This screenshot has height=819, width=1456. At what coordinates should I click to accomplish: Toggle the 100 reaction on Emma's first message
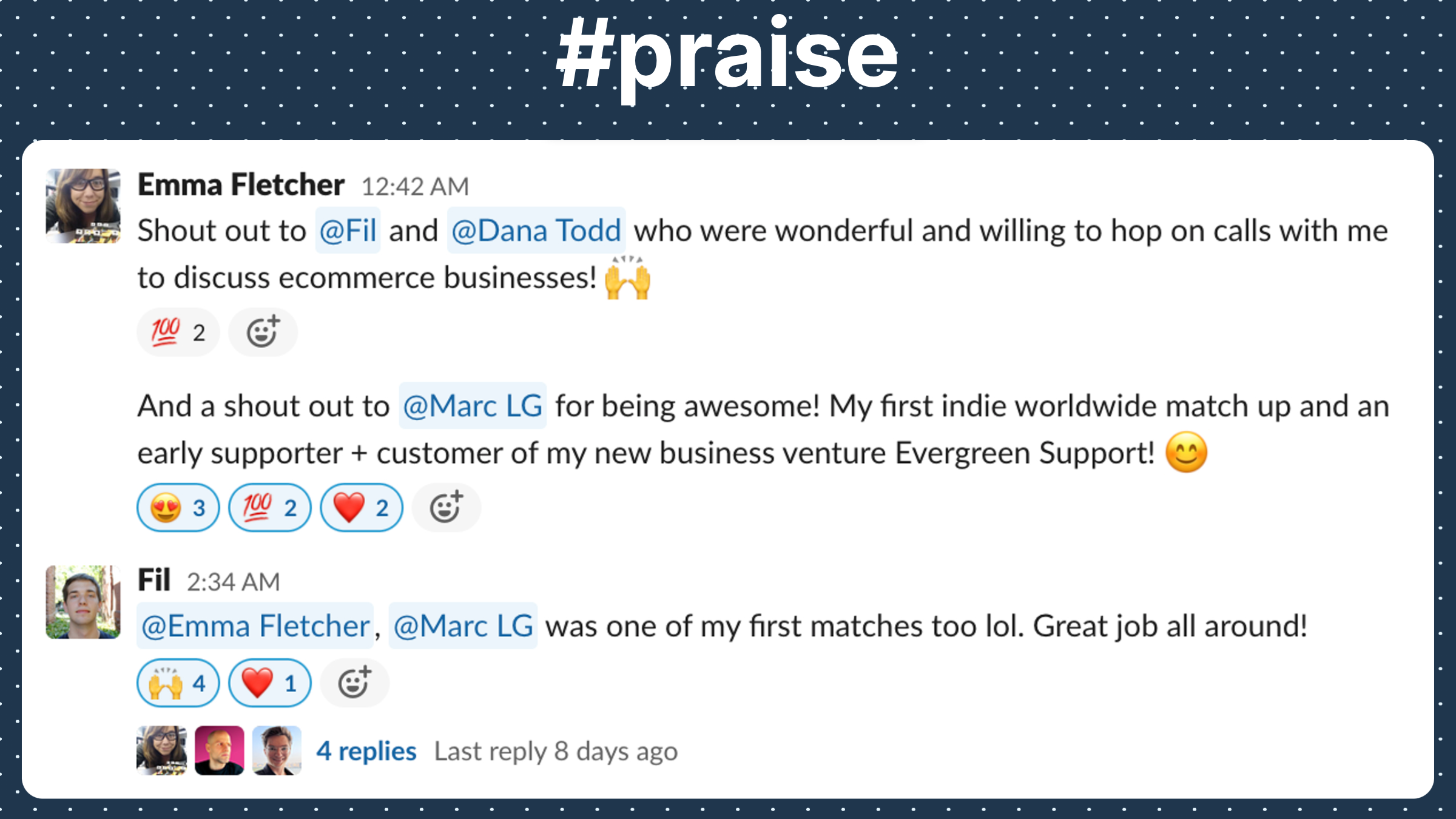click(x=178, y=332)
